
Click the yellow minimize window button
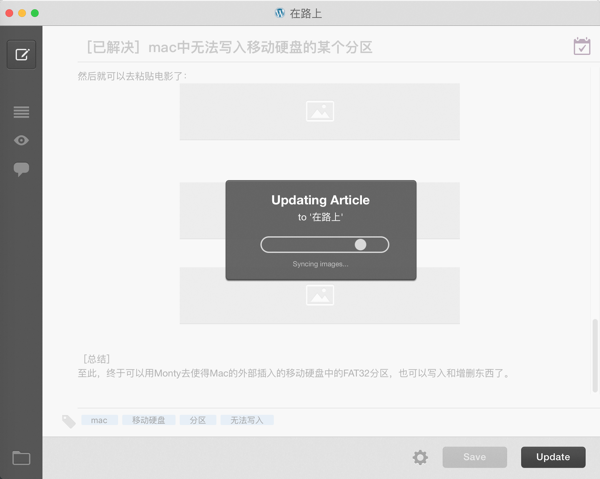(22, 13)
